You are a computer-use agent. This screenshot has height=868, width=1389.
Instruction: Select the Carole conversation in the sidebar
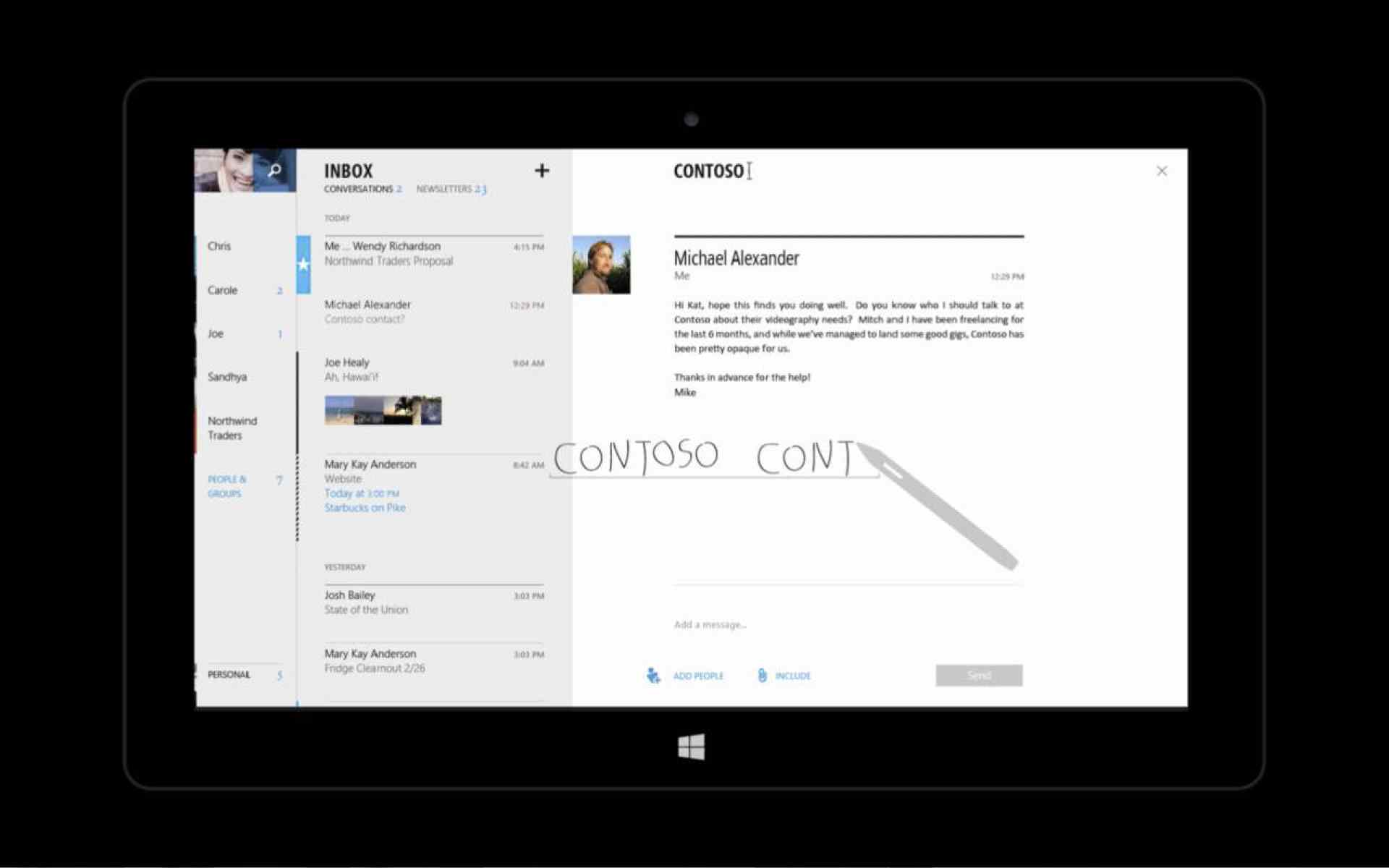pyautogui.click(x=222, y=290)
